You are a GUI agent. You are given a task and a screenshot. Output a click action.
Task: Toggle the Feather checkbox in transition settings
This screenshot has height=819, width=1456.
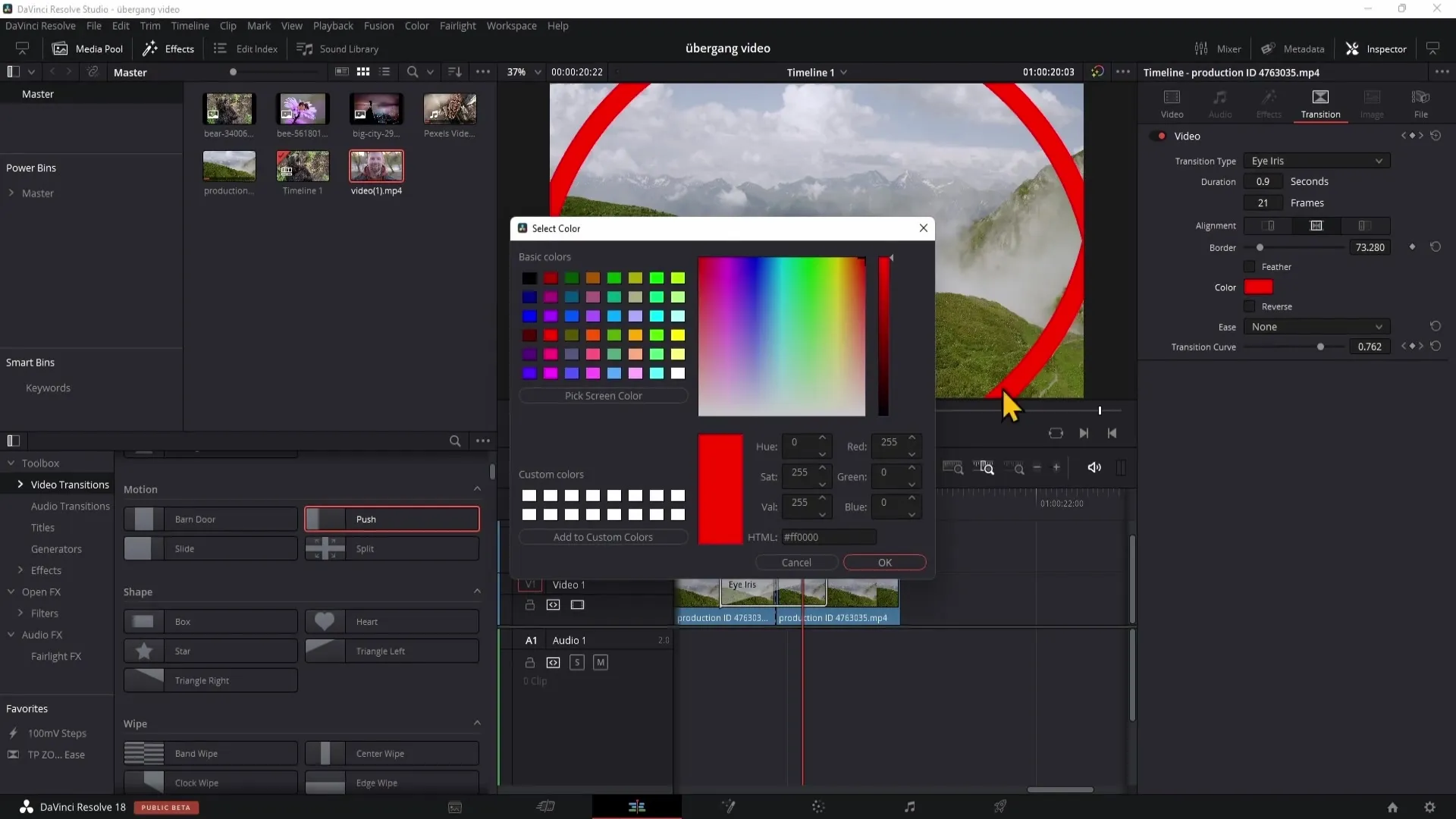pos(1250,267)
